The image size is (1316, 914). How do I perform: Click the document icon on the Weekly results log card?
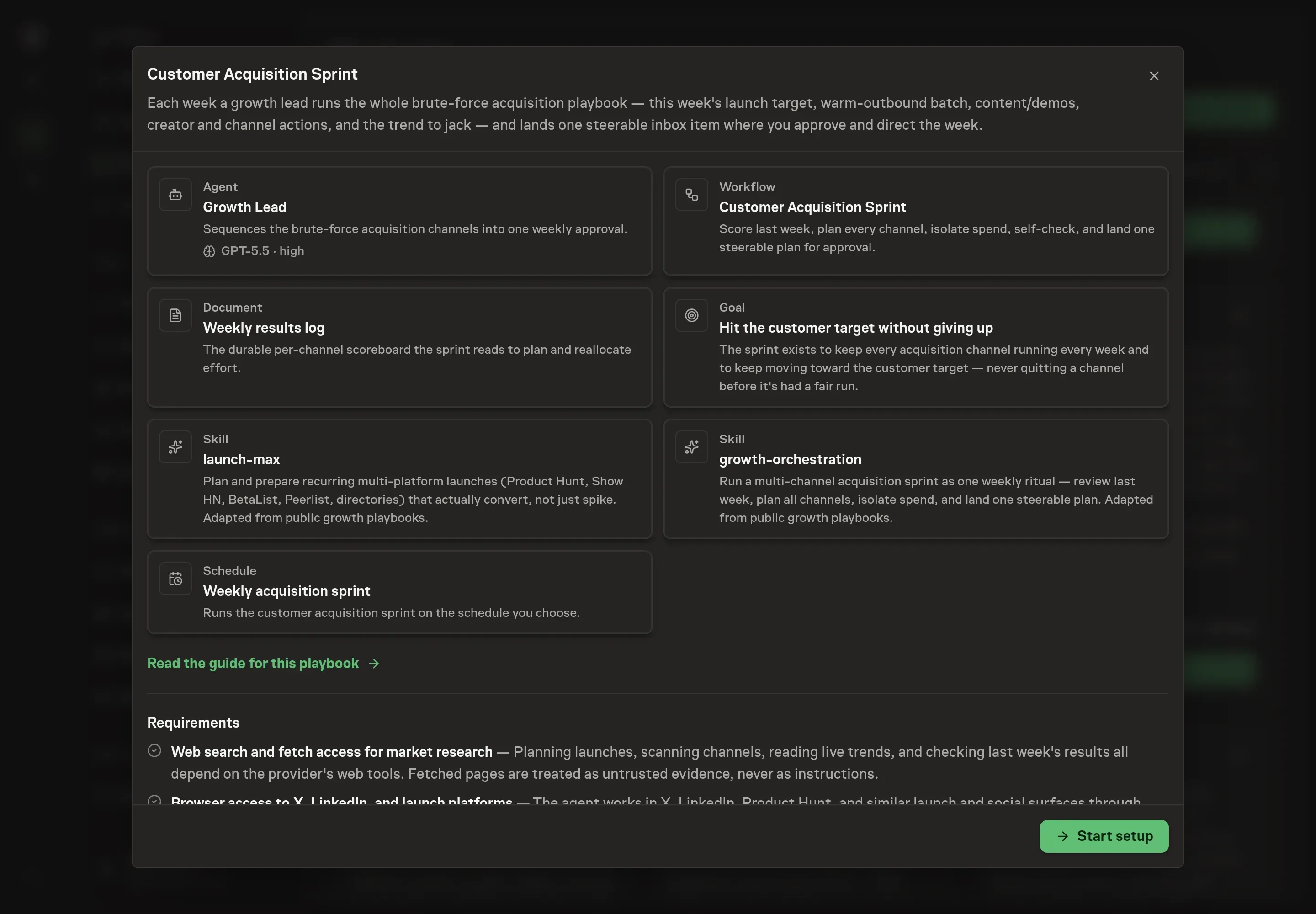coord(175,315)
